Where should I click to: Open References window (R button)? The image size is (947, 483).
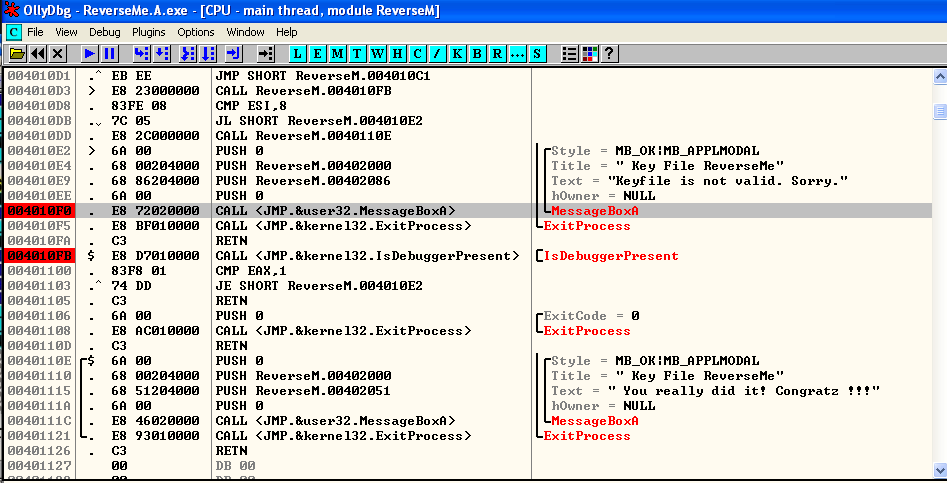(497, 54)
